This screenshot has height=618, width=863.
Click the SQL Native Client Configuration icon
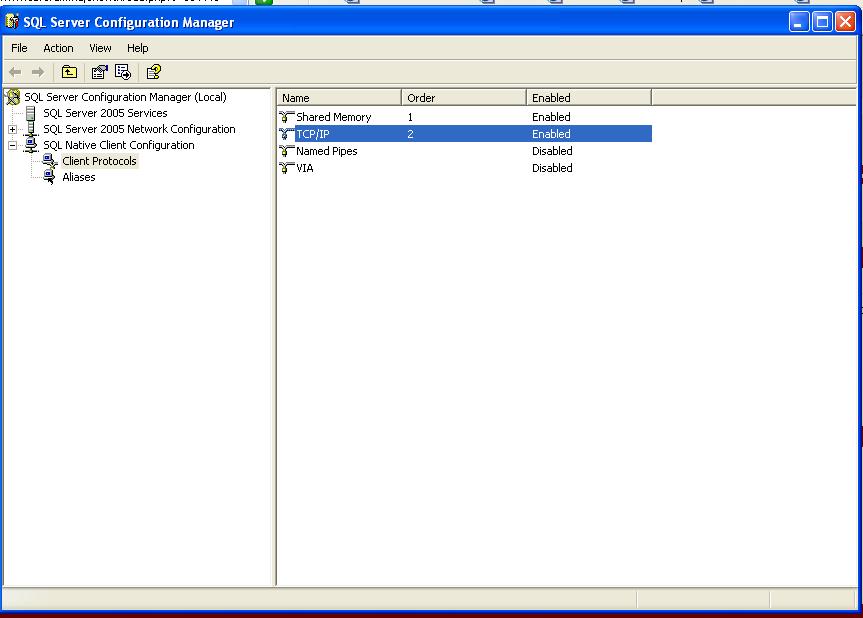(x=31, y=145)
